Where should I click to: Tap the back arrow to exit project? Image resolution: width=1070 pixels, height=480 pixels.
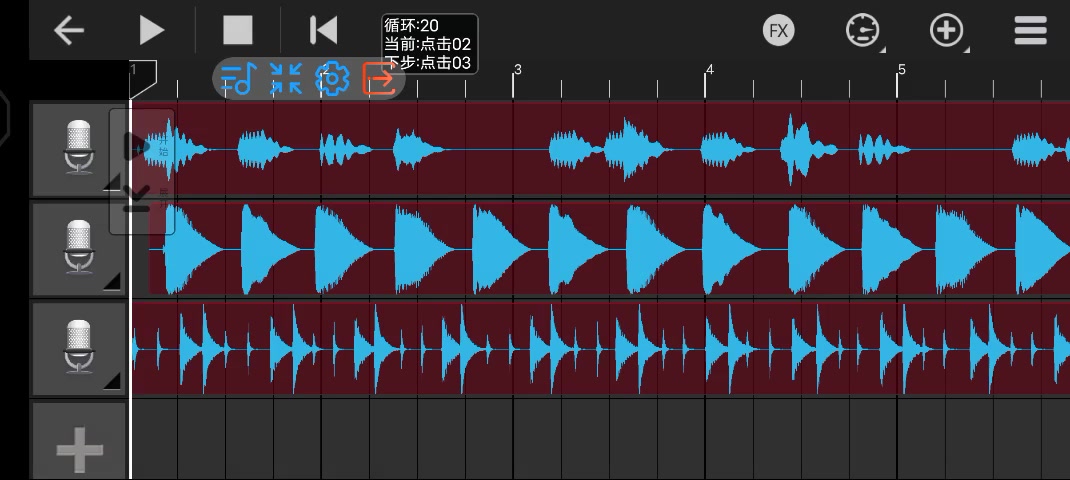coord(68,30)
